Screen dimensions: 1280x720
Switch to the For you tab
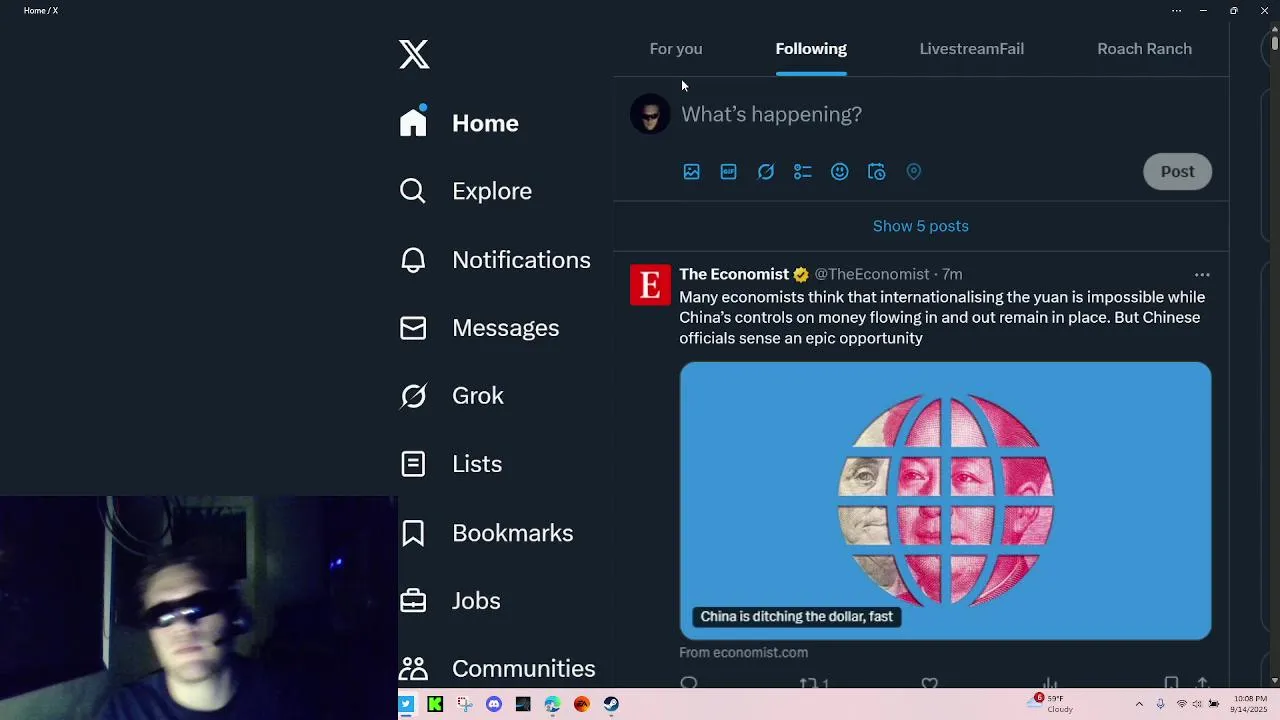(676, 49)
